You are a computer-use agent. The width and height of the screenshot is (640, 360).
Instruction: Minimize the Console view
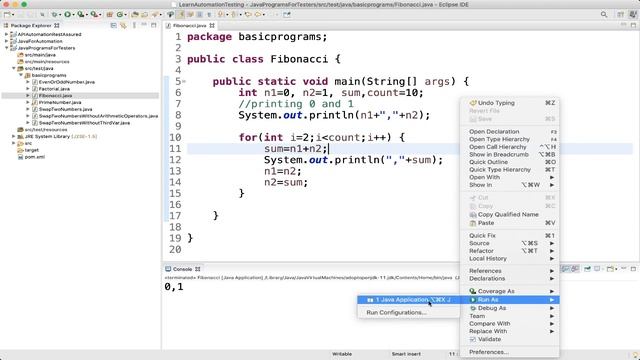tap(624, 268)
